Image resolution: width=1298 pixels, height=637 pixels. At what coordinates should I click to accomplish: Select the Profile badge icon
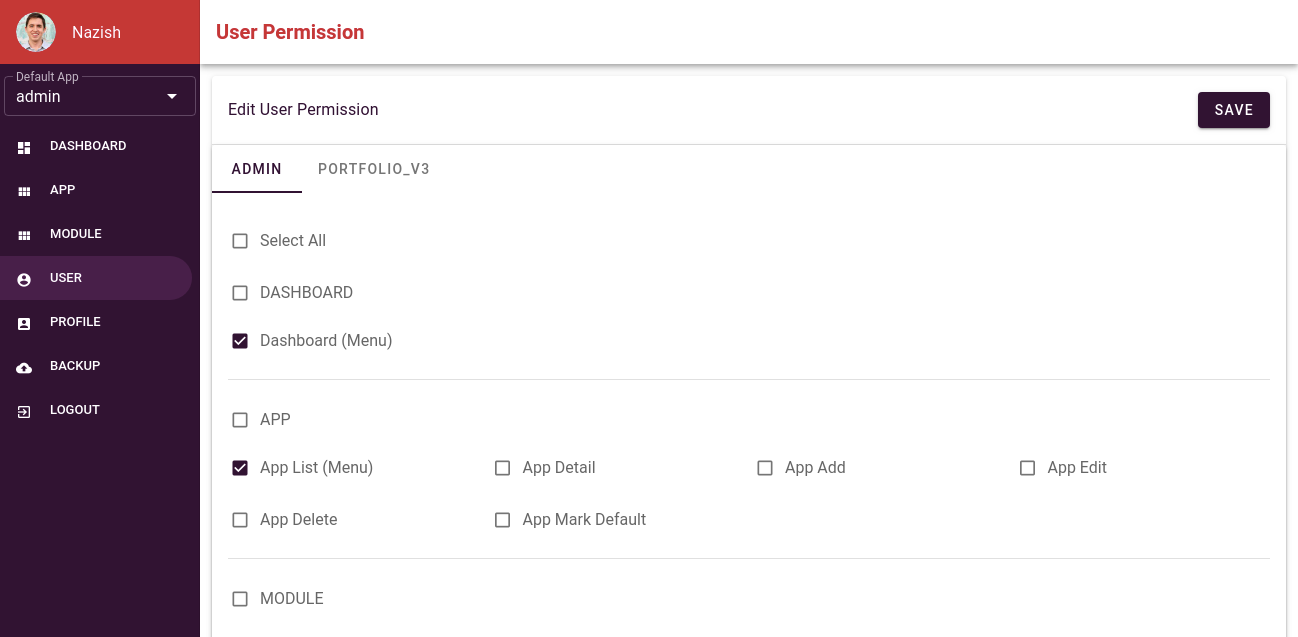tap(24, 322)
